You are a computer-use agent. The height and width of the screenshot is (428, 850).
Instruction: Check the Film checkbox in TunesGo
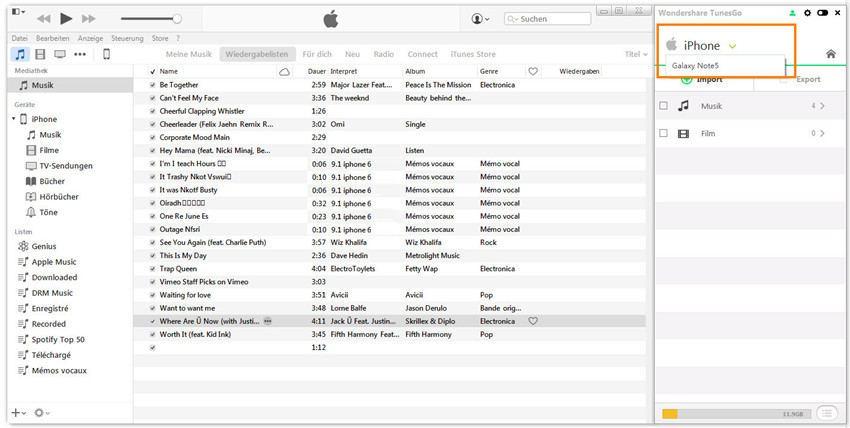pos(663,133)
